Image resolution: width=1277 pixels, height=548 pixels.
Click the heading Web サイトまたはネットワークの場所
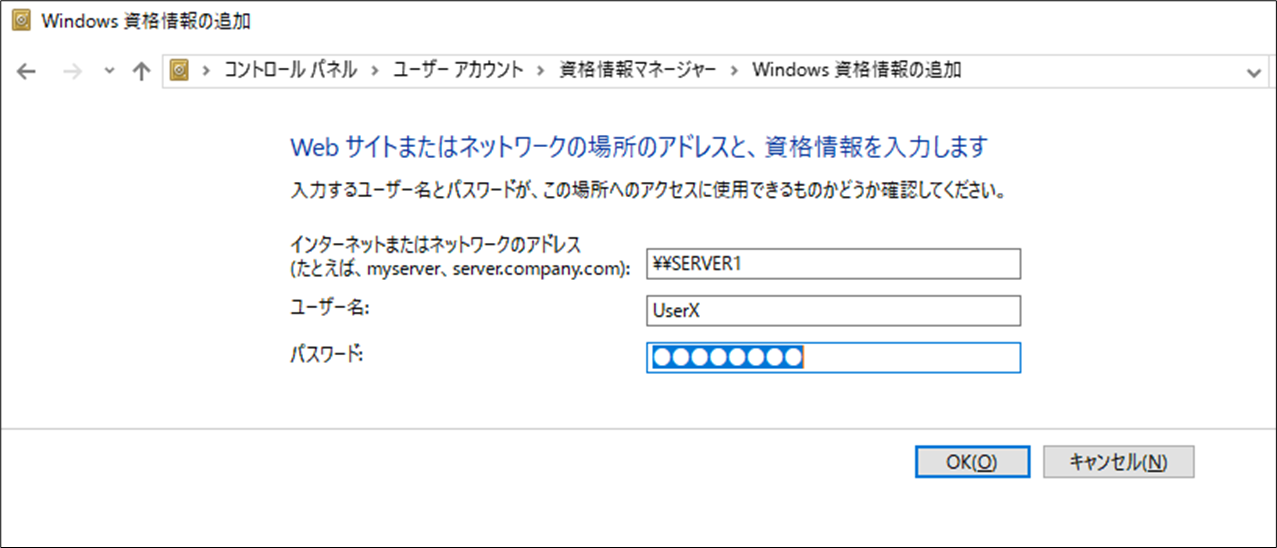pos(638,147)
